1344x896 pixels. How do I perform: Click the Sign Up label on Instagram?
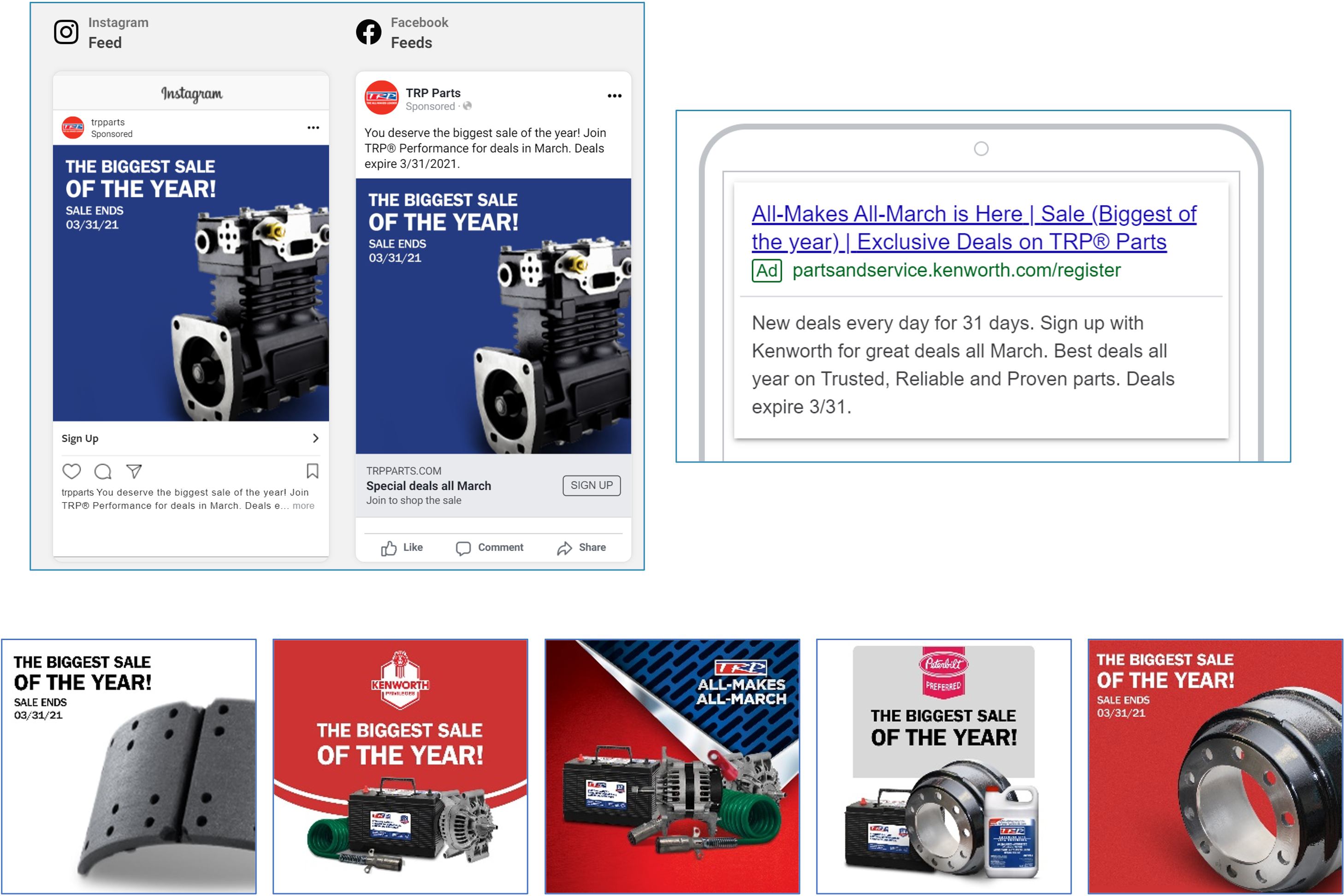(80, 439)
